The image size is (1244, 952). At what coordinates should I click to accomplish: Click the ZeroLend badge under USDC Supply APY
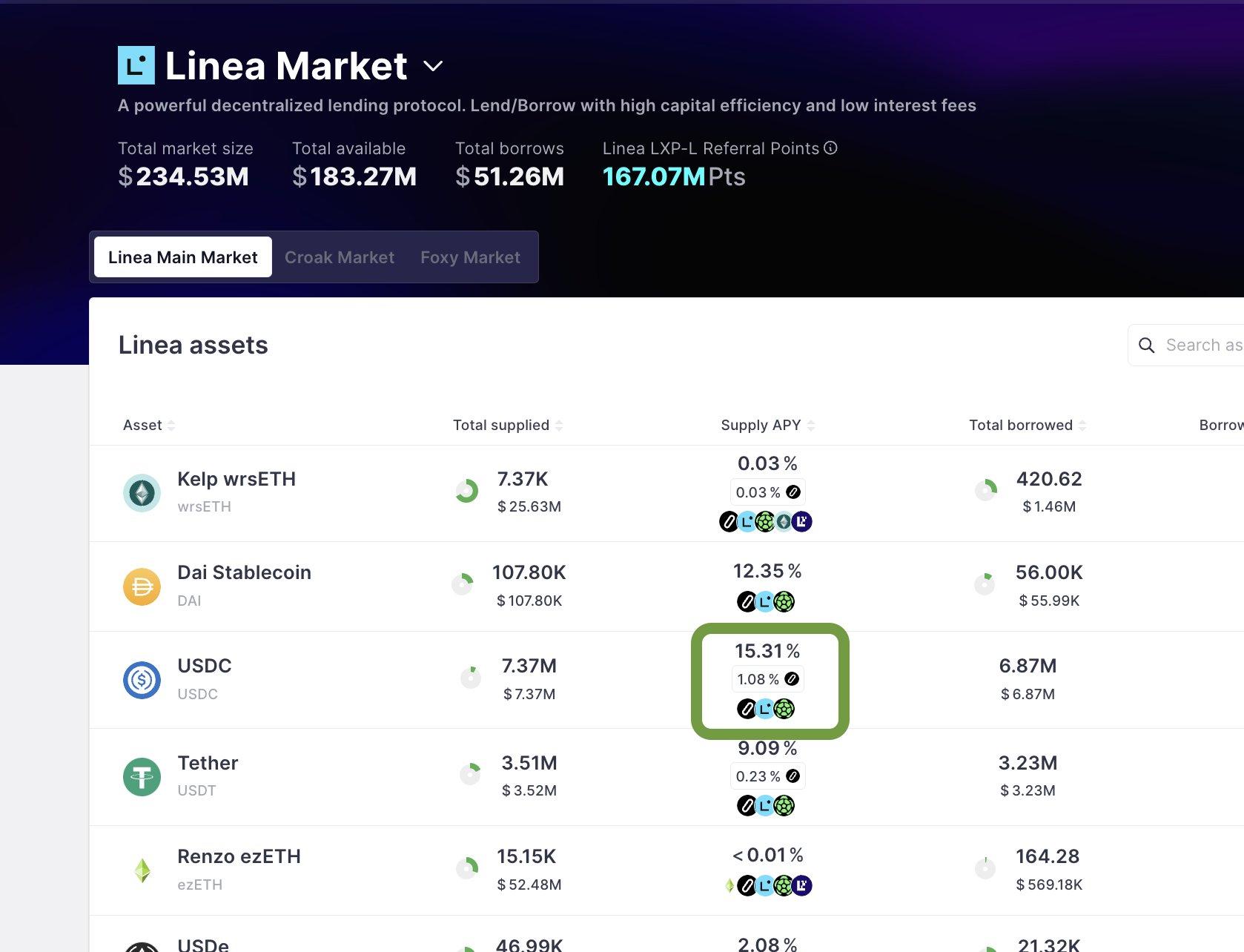[745, 709]
